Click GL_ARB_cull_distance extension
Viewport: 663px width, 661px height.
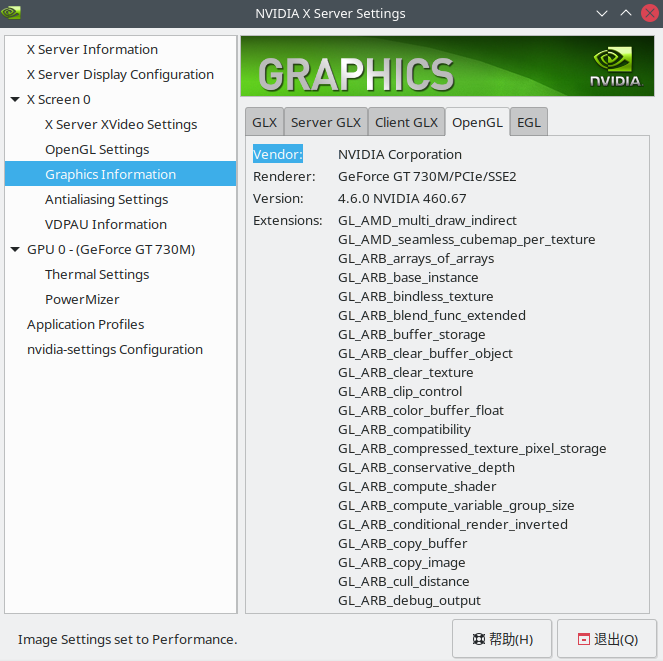click(403, 582)
